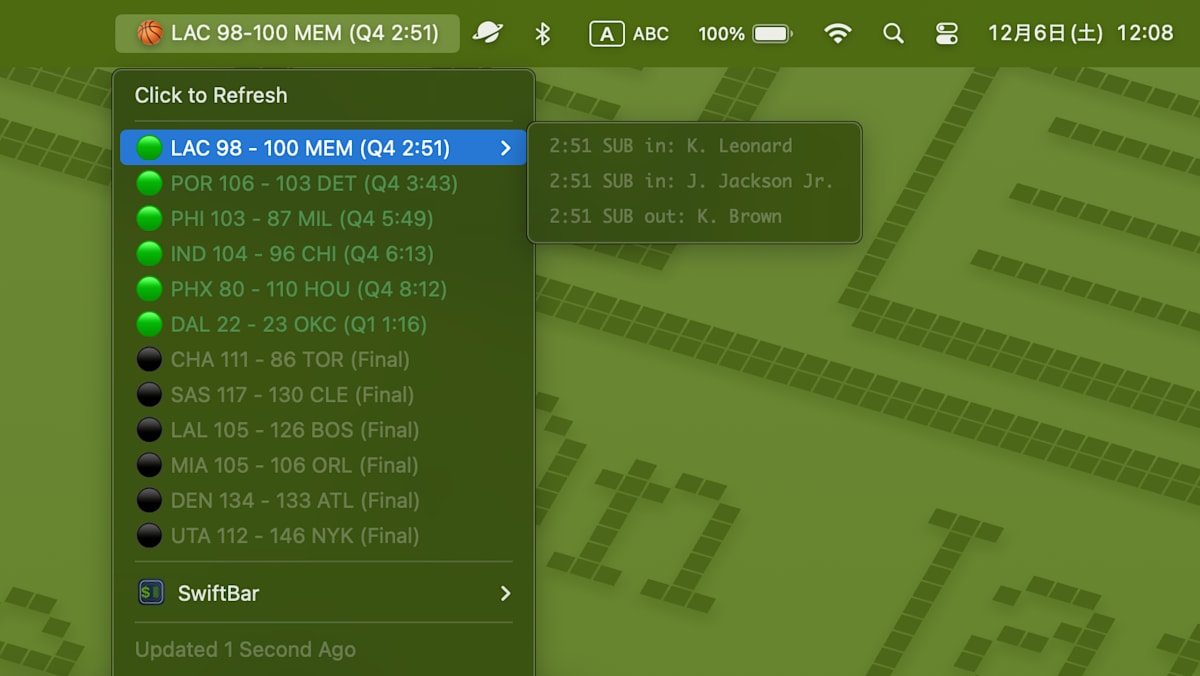The image size is (1200, 676).
Task: Click the battery 100% status icon
Action: [x=745, y=33]
